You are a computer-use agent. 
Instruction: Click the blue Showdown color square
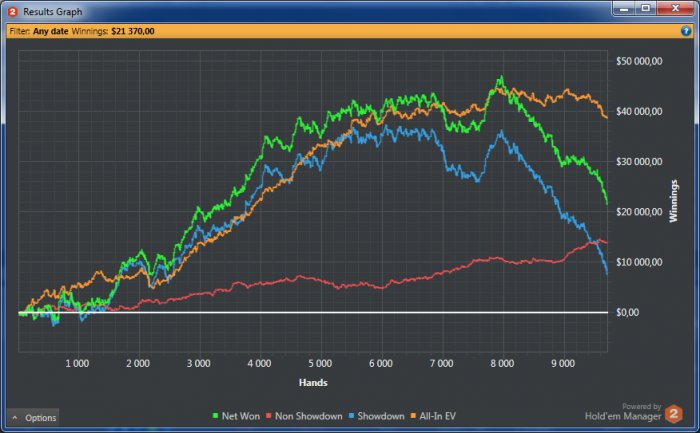pyautogui.click(x=351, y=416)
